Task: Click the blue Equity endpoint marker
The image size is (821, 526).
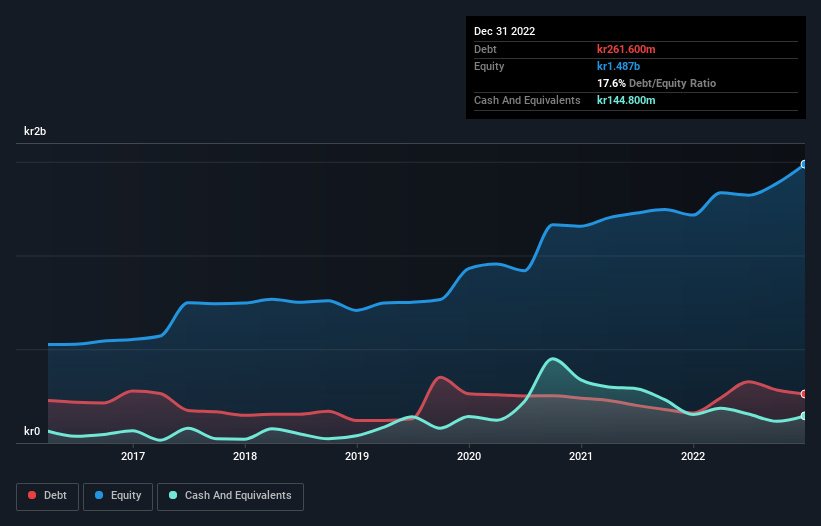Action: (x=804, y=164)
